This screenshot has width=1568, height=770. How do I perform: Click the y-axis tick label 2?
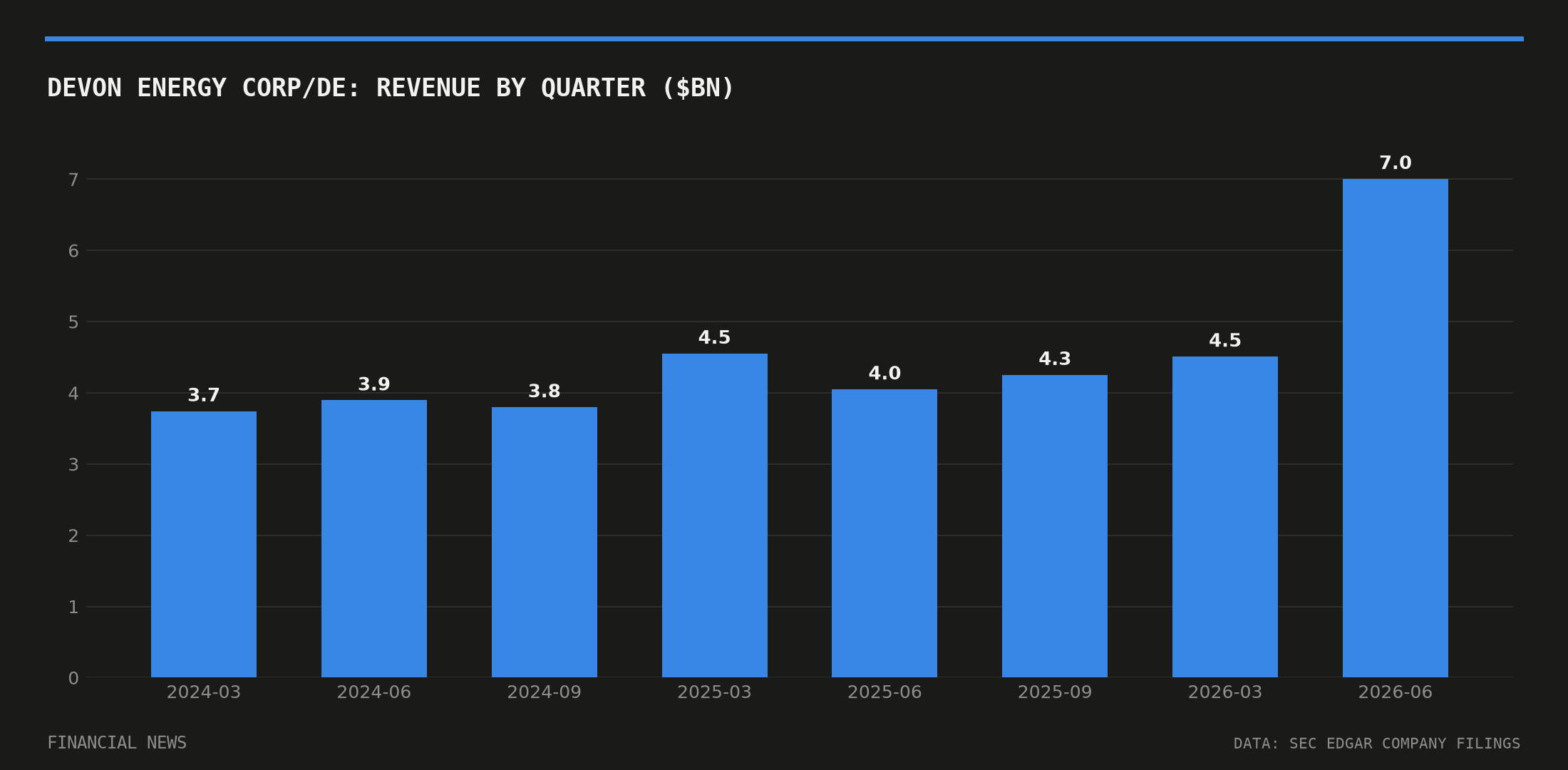click(x=73, y=536)
